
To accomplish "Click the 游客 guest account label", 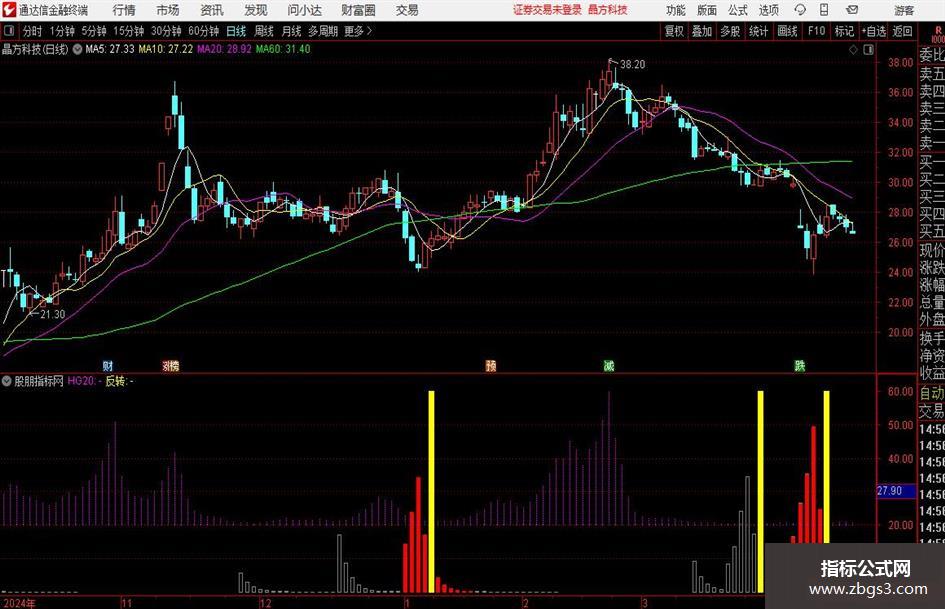I will pos(903,10).
